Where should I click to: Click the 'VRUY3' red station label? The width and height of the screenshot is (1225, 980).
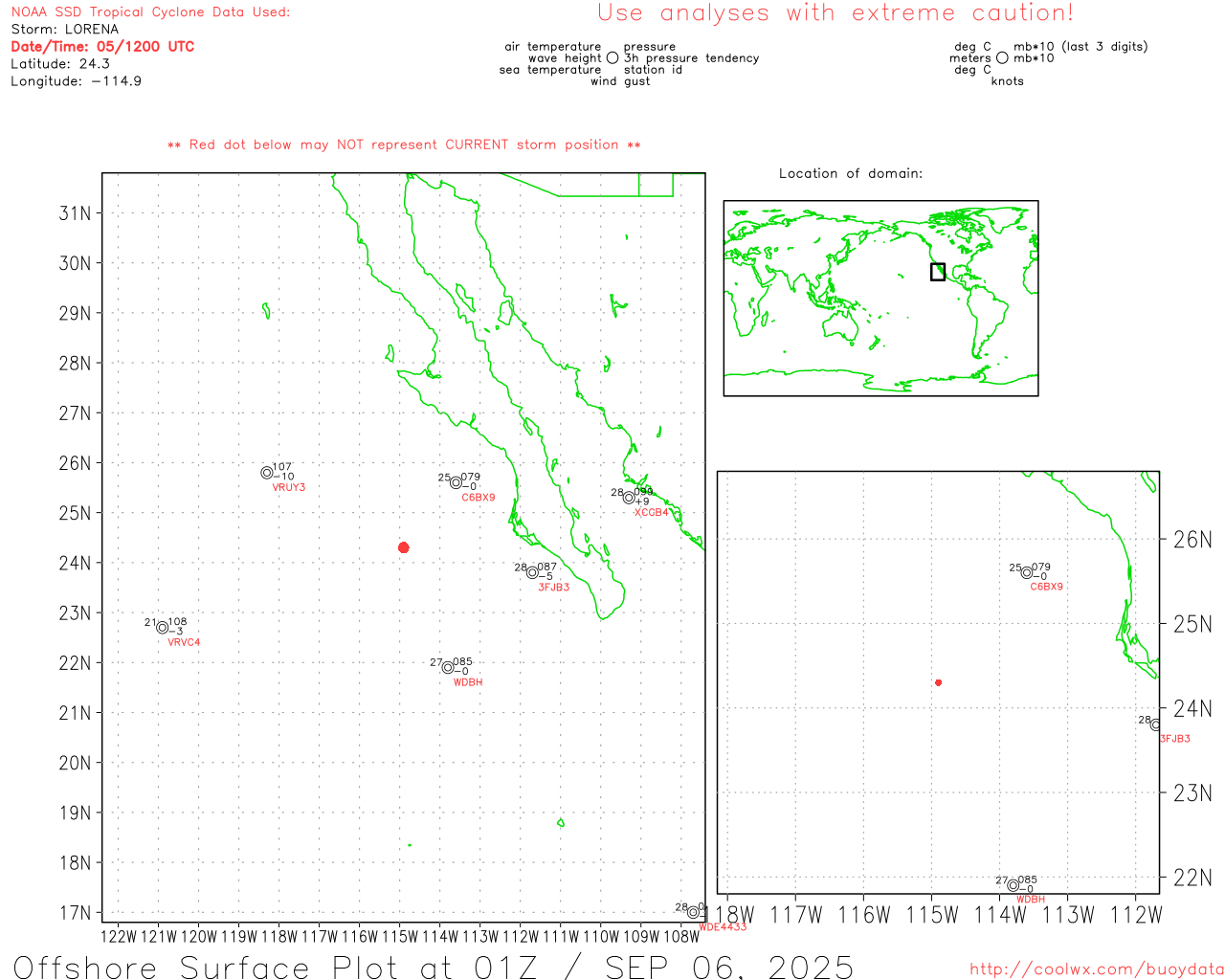[x=289, y=487]
